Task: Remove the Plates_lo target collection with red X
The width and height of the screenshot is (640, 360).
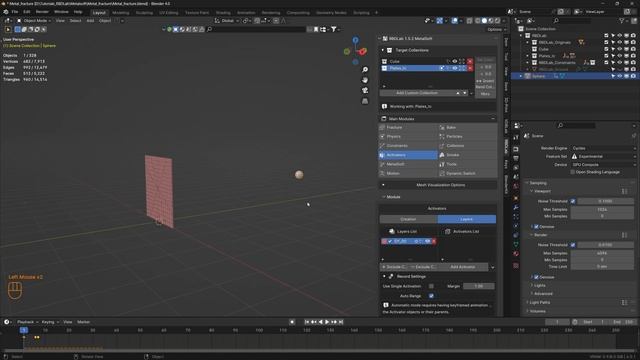Action: pos(470,68)
